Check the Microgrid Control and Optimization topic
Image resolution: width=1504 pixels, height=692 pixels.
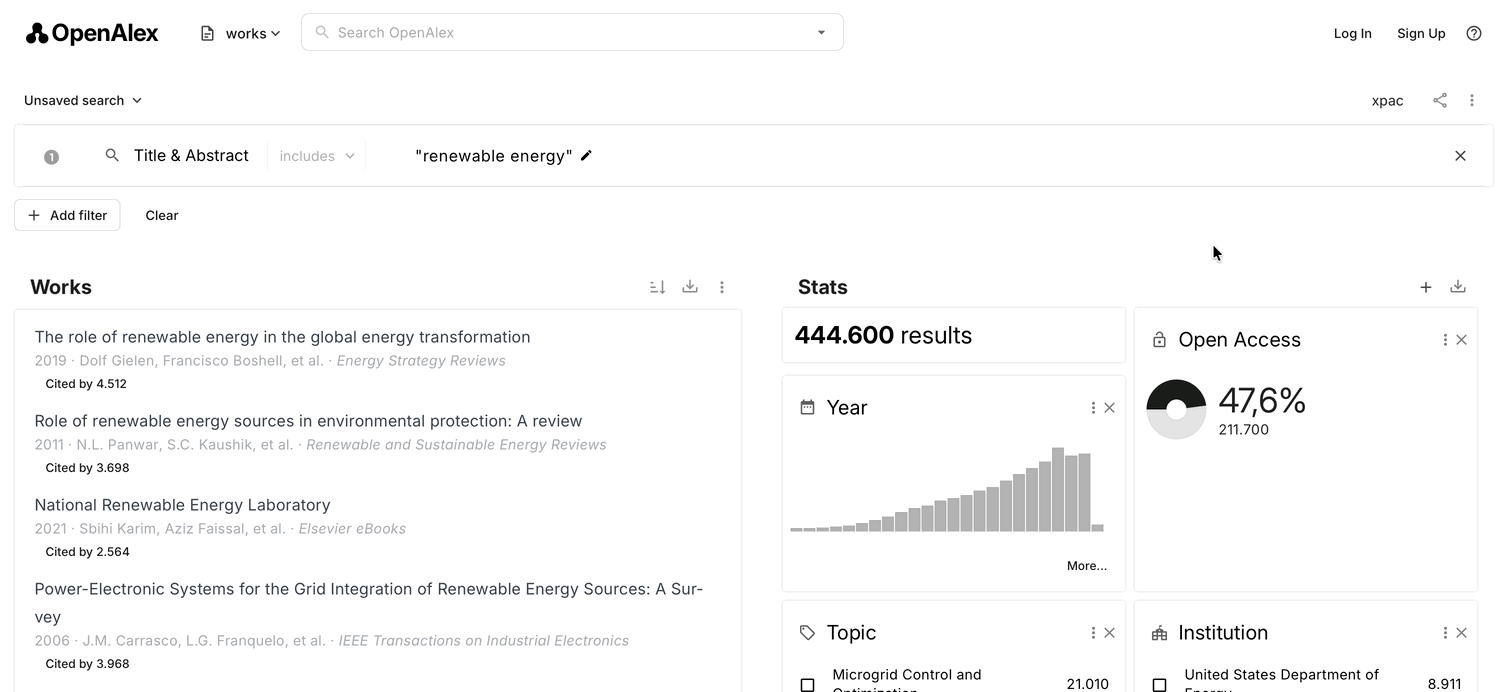pos(807,685)
